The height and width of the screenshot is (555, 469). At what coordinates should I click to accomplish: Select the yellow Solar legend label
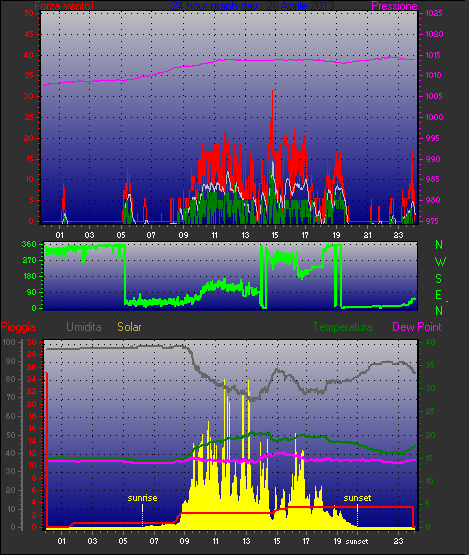pyautogui.click(x=129, y=327)
